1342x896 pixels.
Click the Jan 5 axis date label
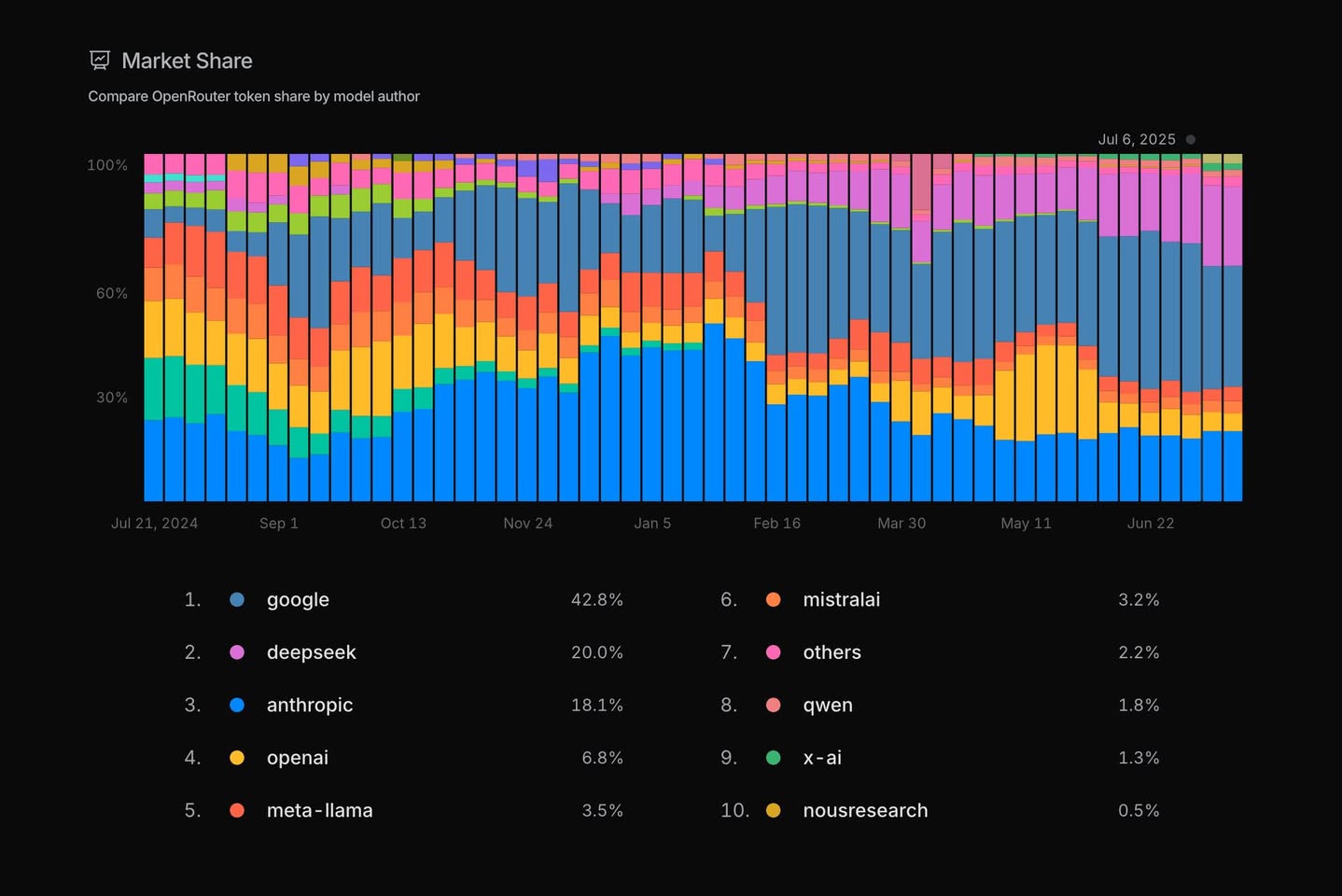point(652,524)
